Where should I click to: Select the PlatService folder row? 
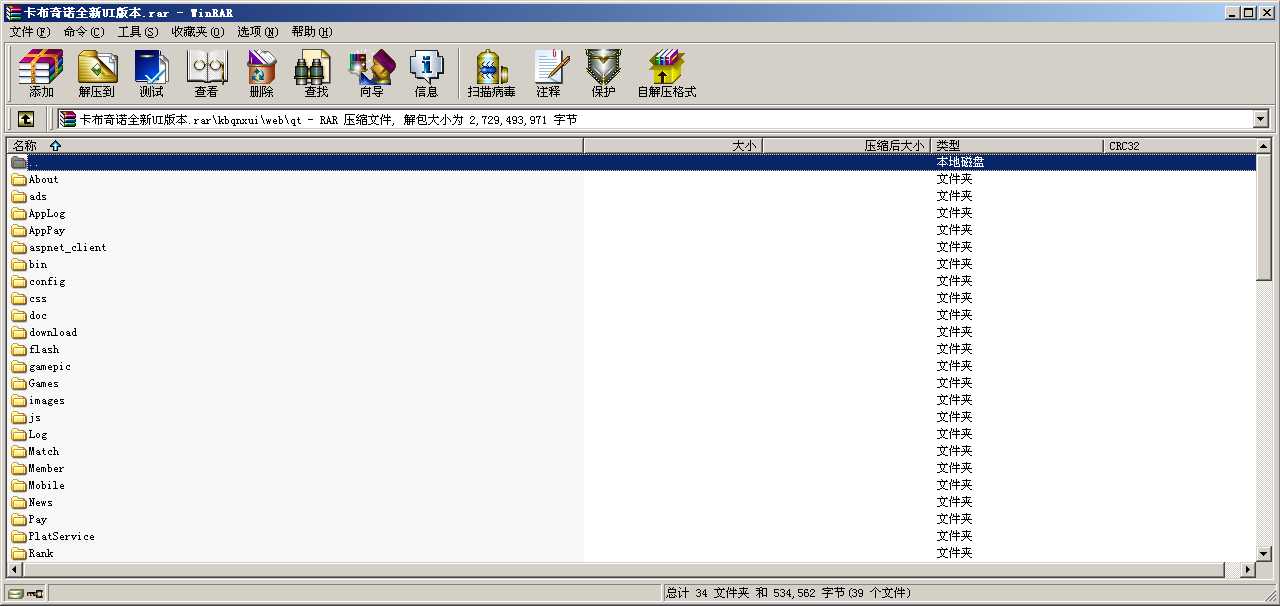pyautogui.click(x=632, y=537)
